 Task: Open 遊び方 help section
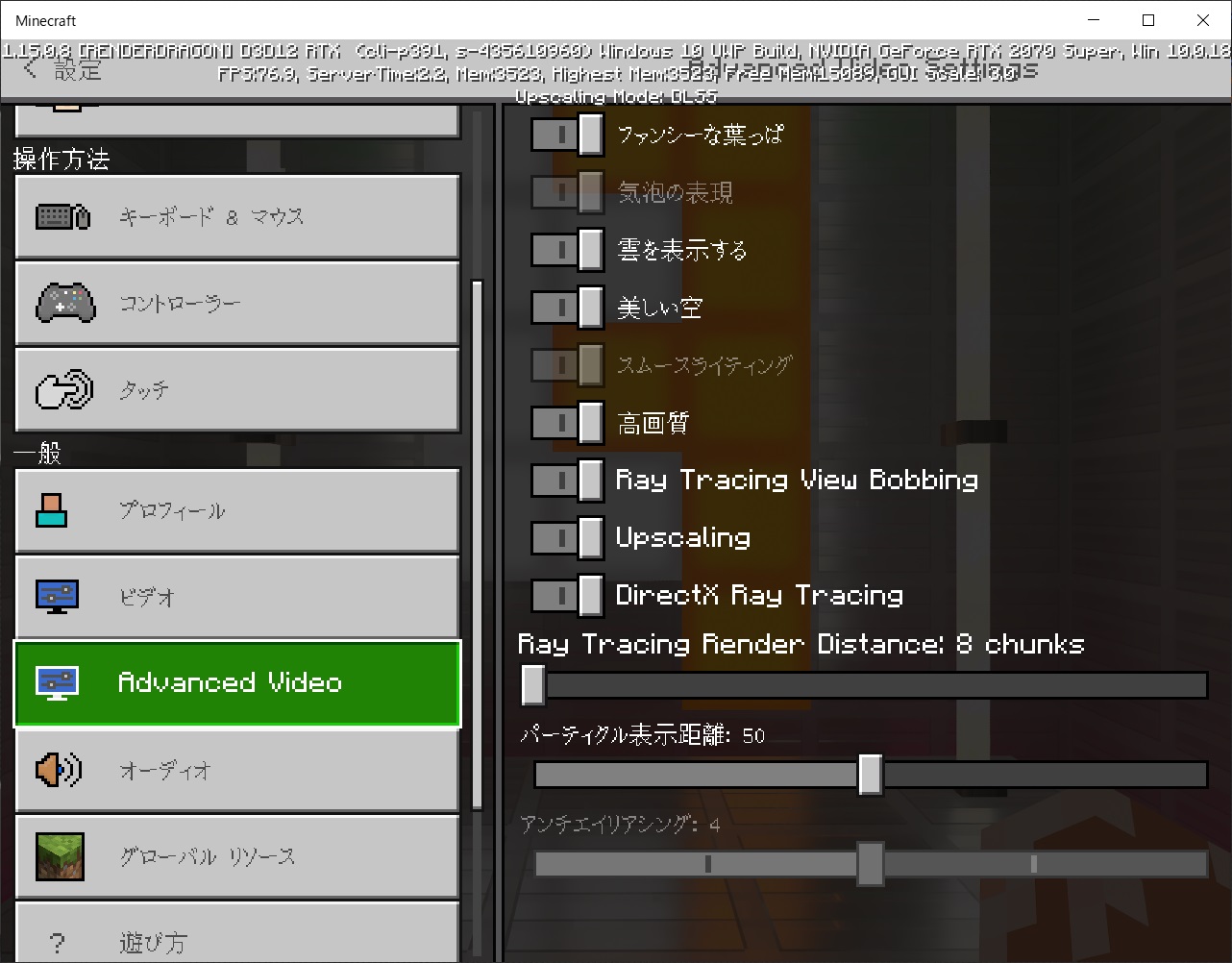click(x=237, y=932)
